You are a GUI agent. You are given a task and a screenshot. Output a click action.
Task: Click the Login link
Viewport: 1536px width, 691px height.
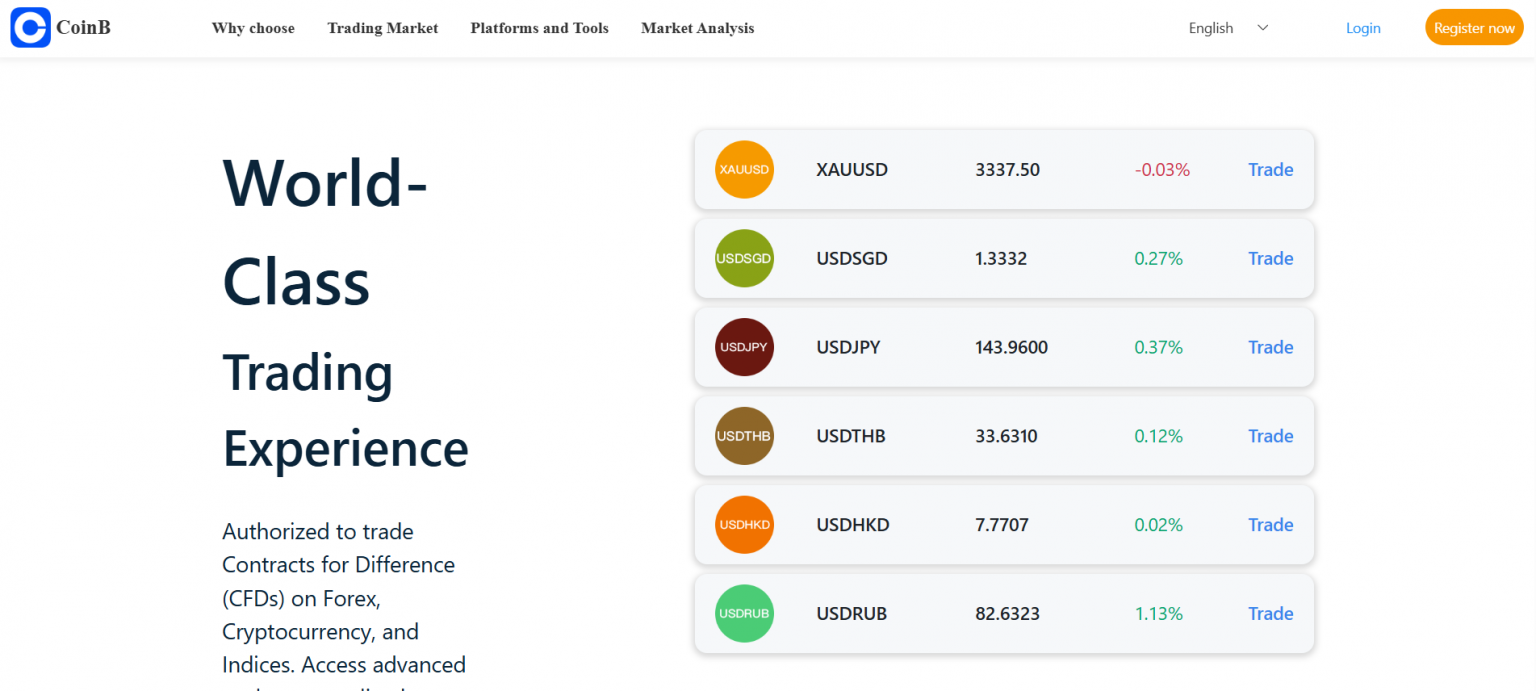(x=1362, y=28)
